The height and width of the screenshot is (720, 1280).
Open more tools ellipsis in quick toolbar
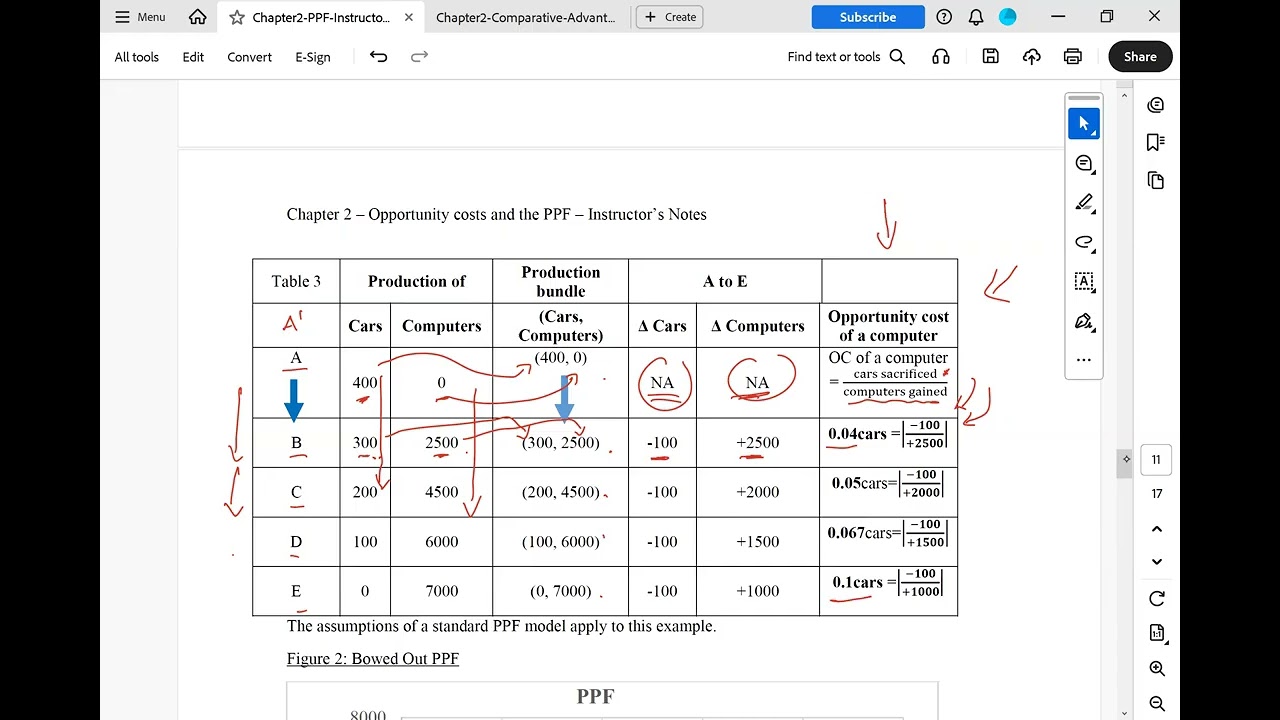coord(1084,360)
